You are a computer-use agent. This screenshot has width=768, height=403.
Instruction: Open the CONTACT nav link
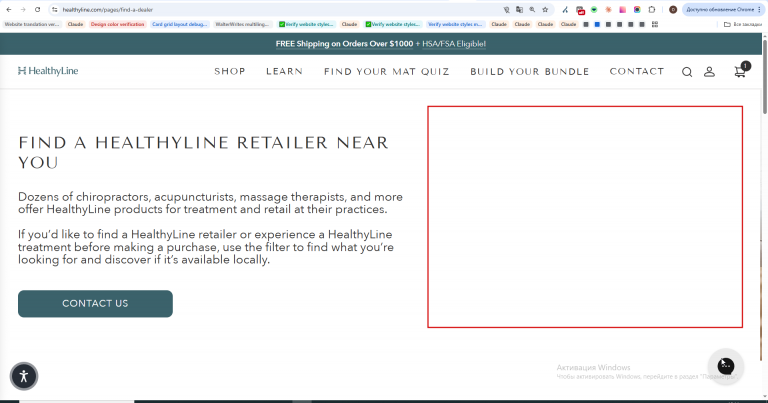(x=637, y=71)
